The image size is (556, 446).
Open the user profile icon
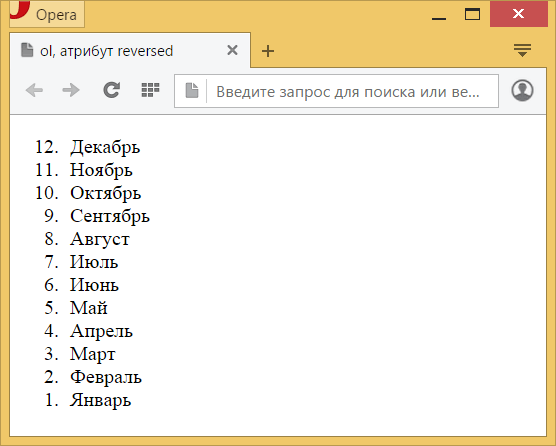522,90
